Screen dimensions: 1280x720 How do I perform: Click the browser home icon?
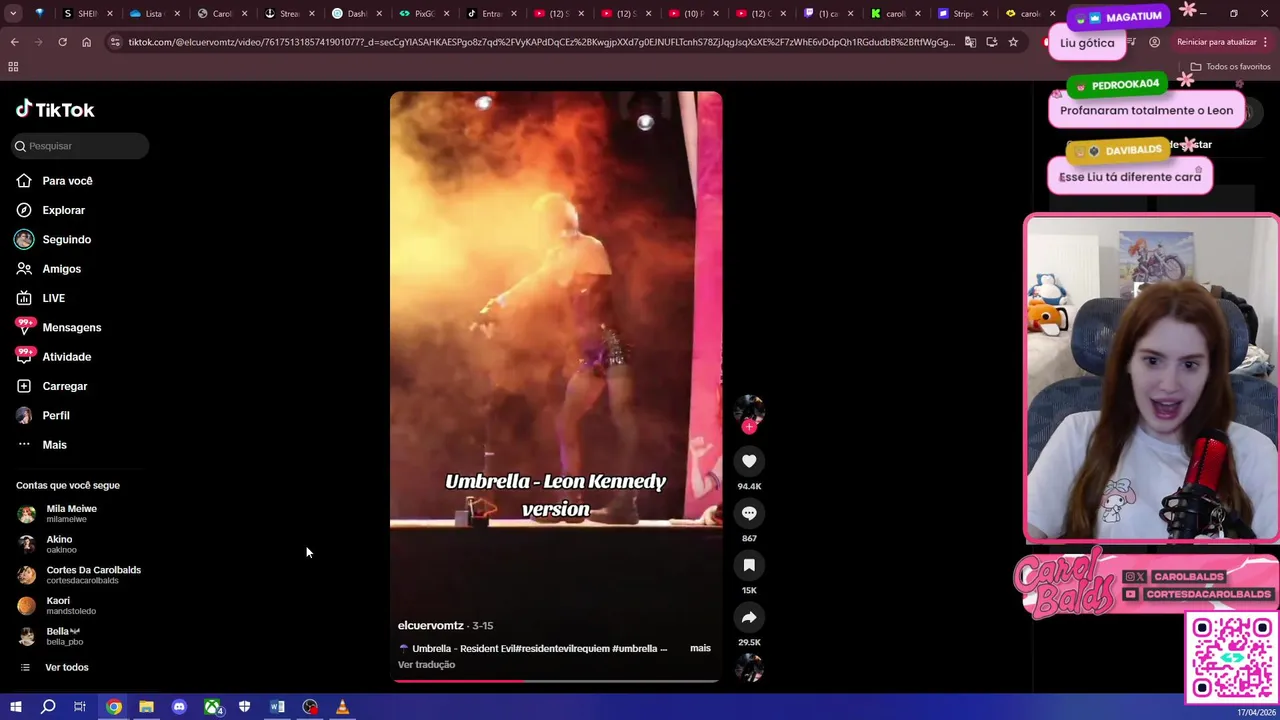point(86,42)
